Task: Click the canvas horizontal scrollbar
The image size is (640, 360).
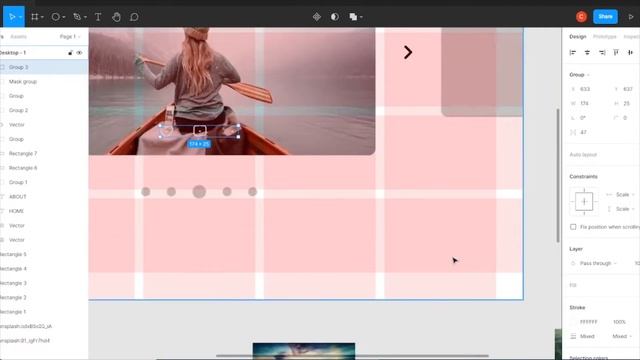Action: click(352, 356)
